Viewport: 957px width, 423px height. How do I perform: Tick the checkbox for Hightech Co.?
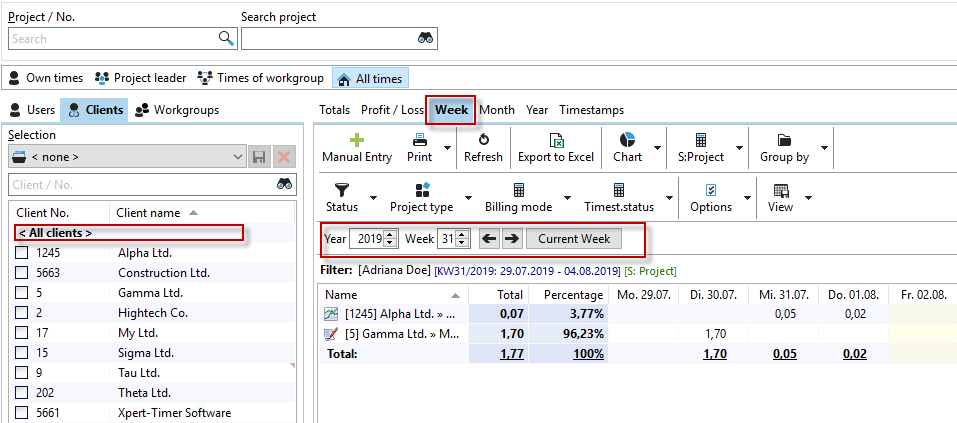coord(21,313)
